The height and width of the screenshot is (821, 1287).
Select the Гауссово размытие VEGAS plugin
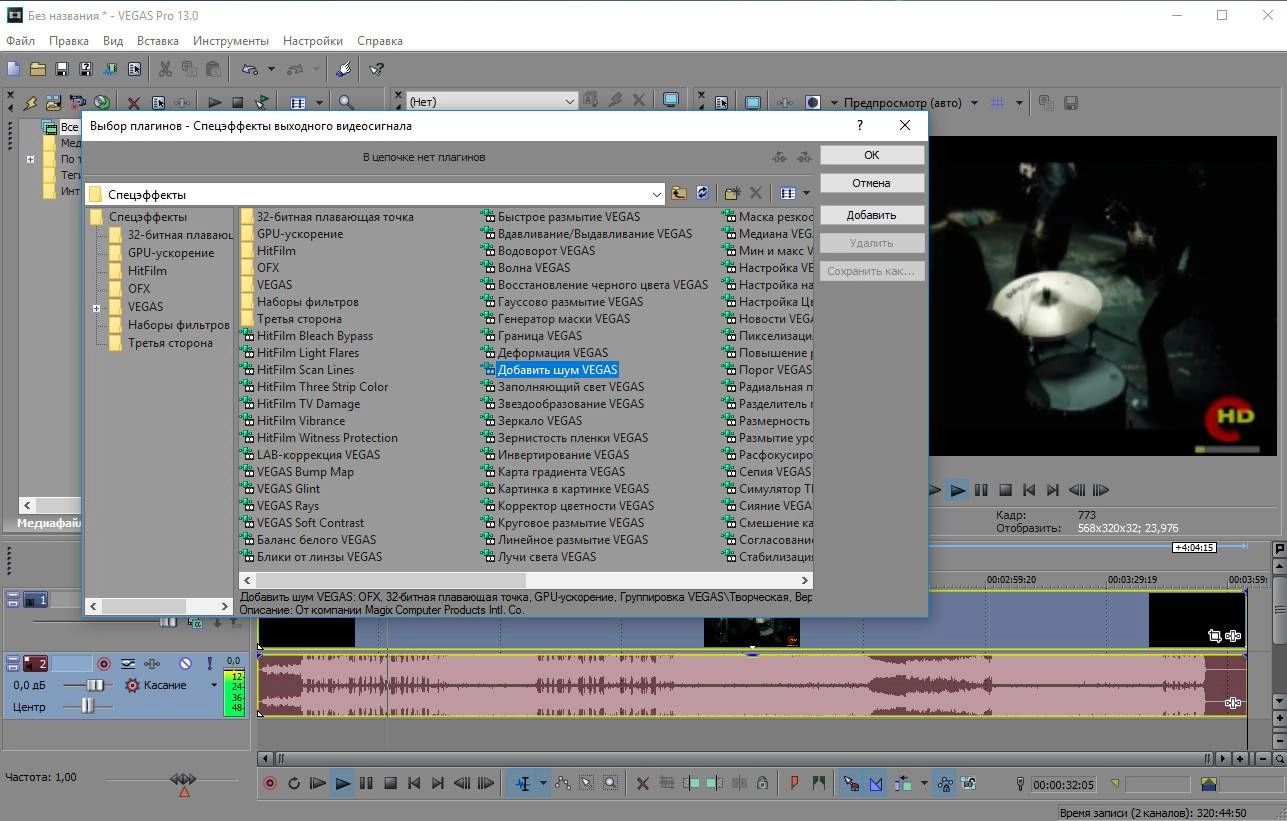click(x=570, y=302)
